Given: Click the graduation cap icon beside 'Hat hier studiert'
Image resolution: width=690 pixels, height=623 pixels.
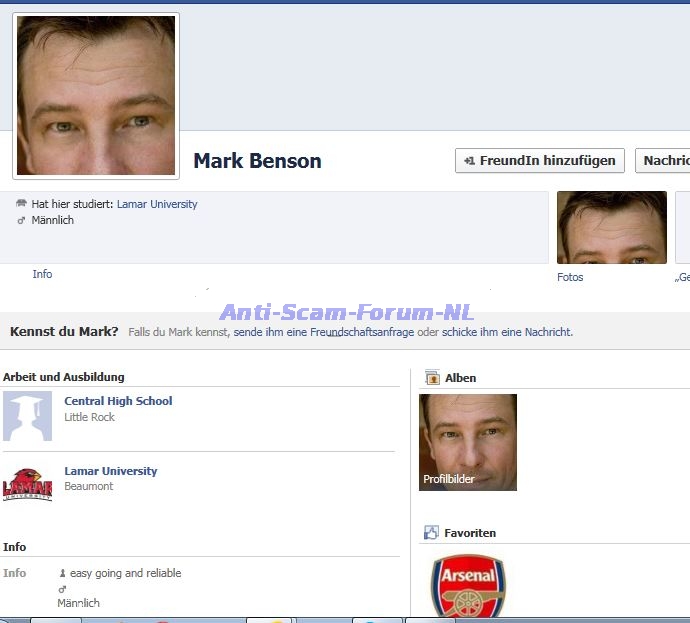Looking at the screenshot, I should (x=21, y=204).
